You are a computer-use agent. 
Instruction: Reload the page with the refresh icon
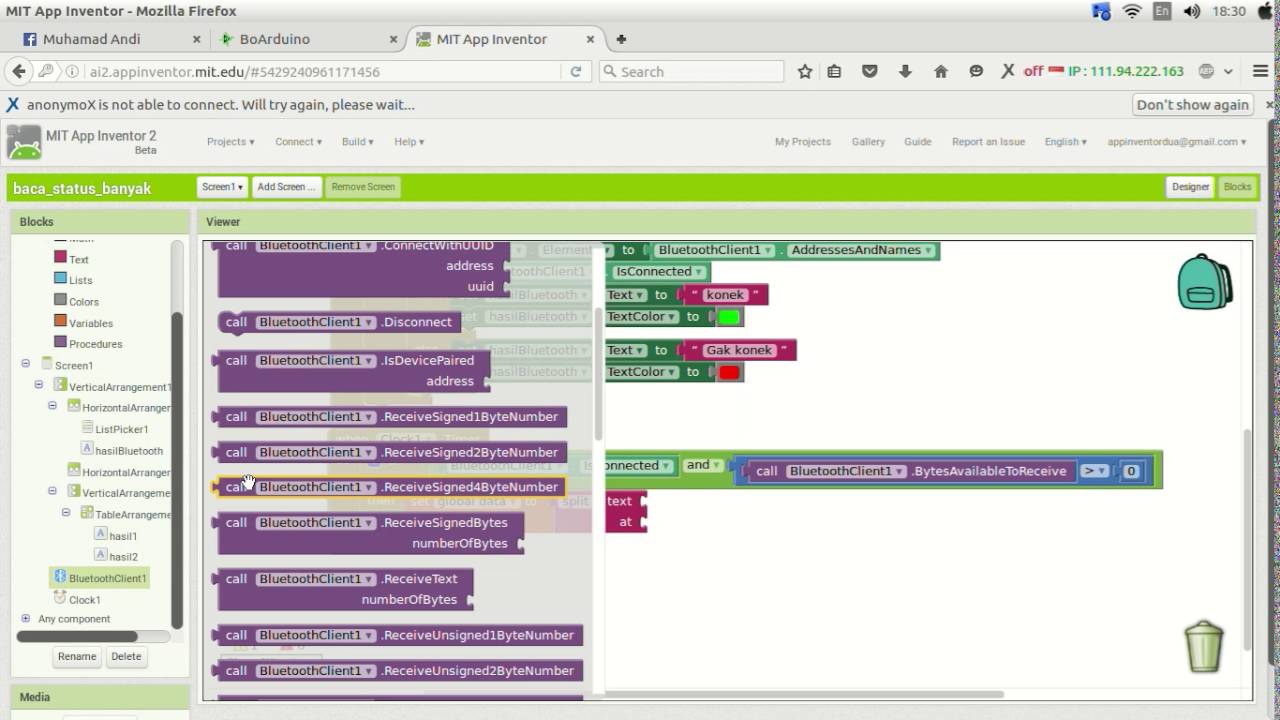pos(576,72)
